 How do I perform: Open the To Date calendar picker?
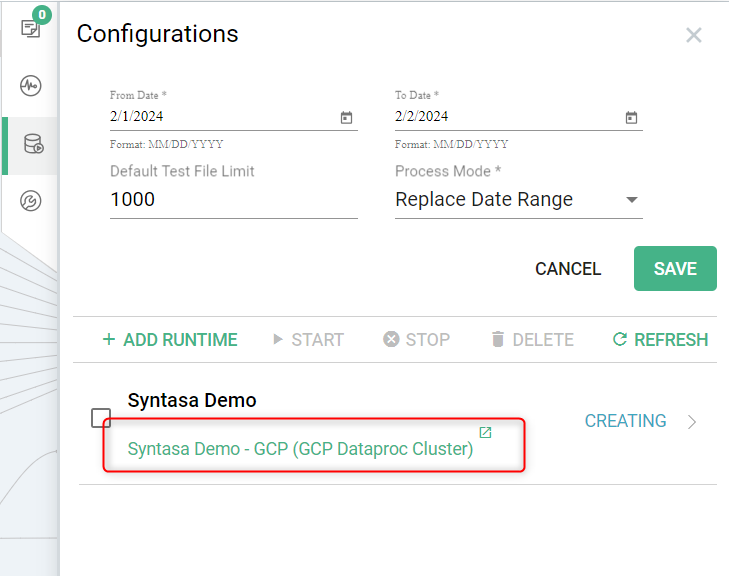(x=631, y=117)
